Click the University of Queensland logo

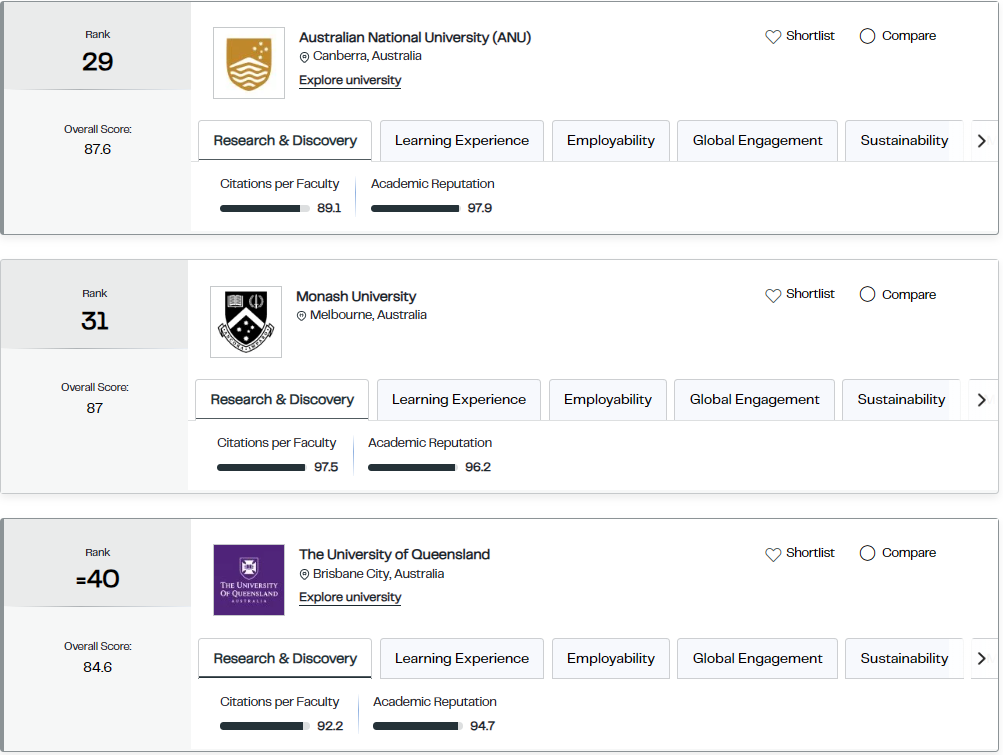(249, 580)
